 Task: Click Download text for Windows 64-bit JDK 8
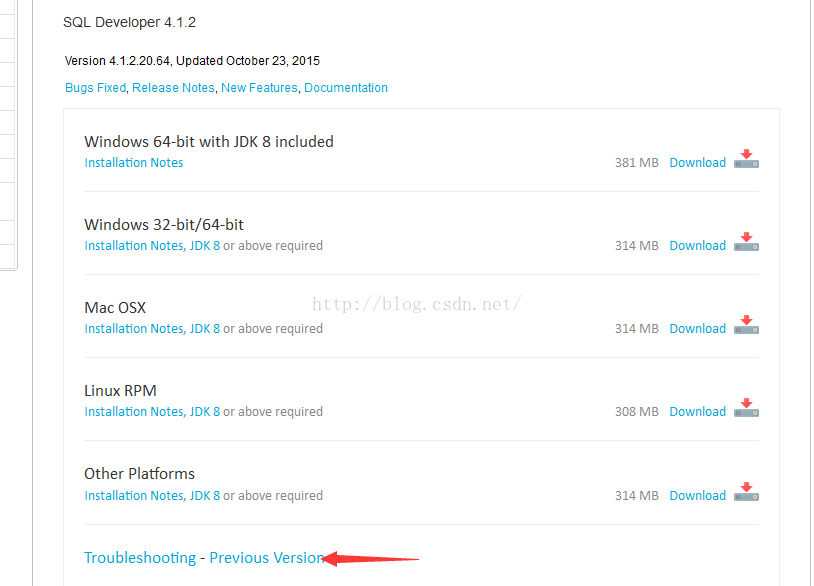coord(697,163)
